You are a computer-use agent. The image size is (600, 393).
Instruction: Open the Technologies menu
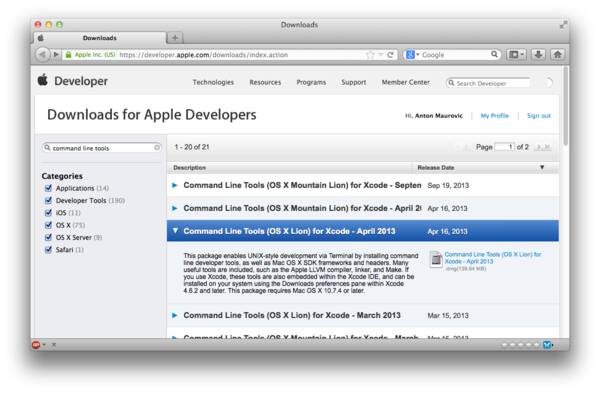coord(213,82)
